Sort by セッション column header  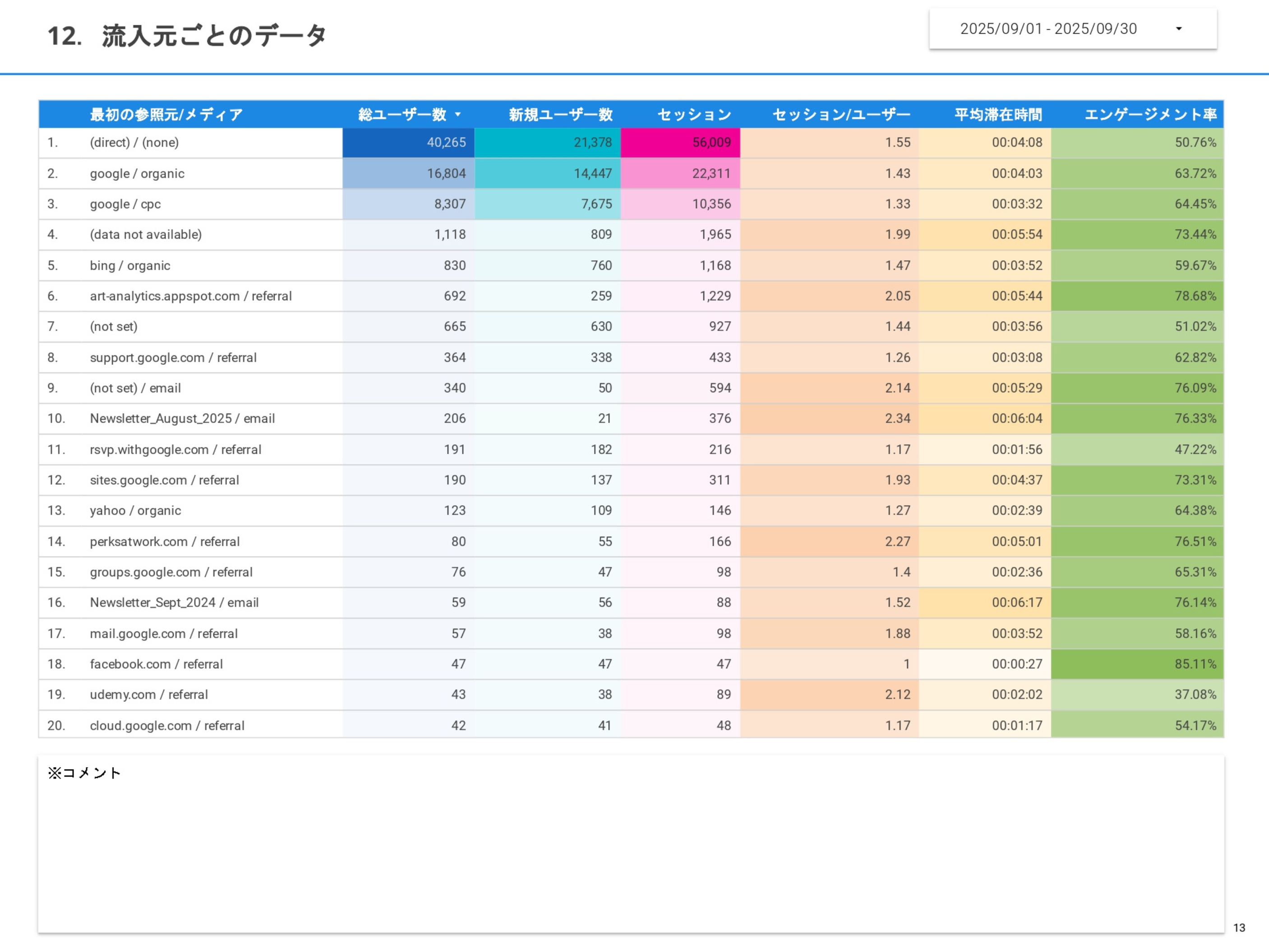693,115
